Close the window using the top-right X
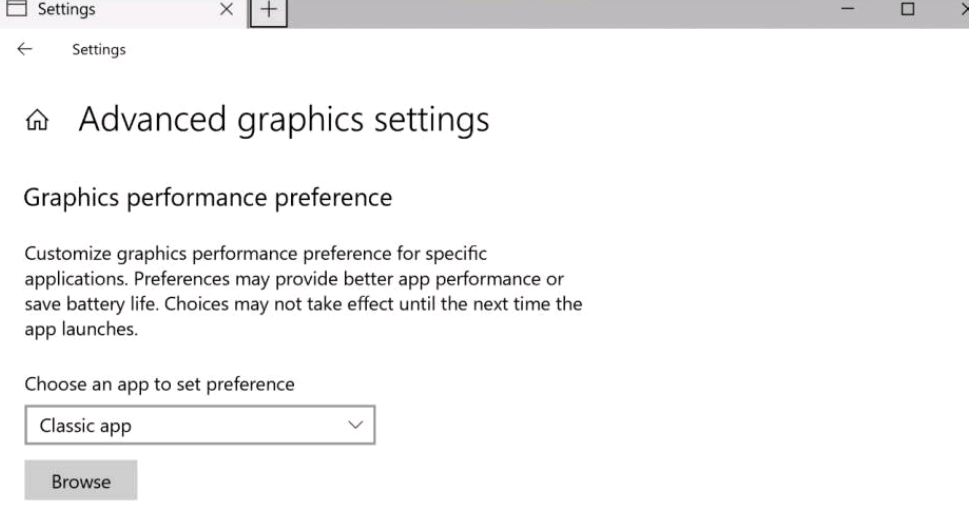Viewport: 969px width, 518px height. click(963, 9)
